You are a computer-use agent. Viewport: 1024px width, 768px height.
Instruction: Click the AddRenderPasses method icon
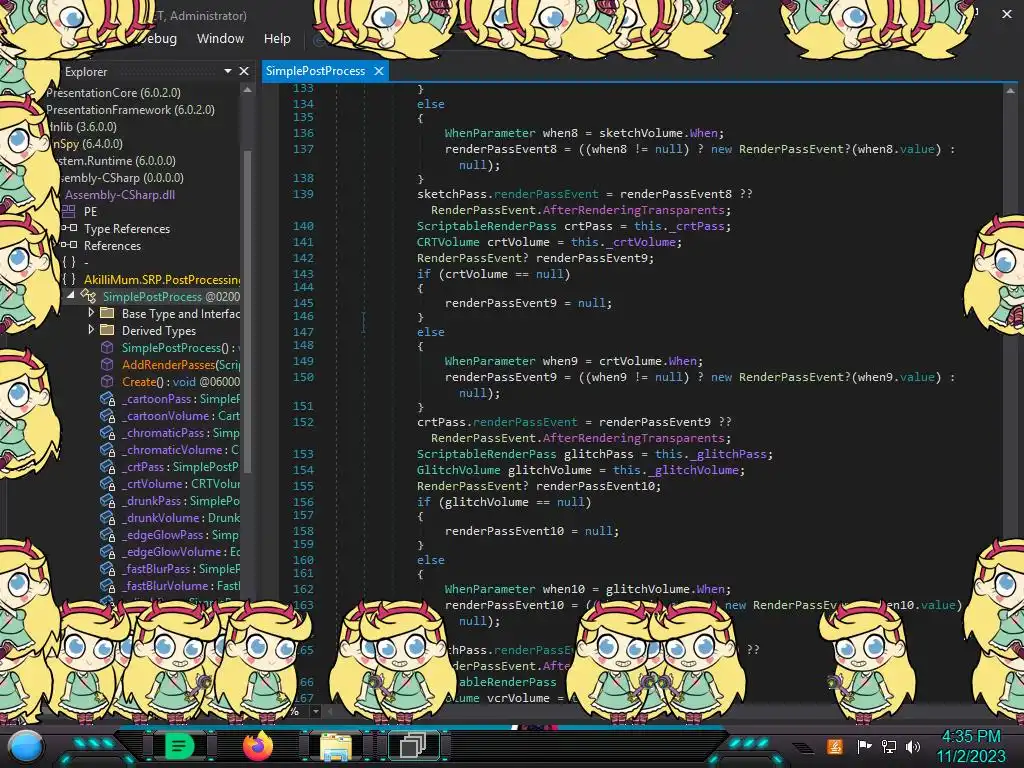point(107,364)
